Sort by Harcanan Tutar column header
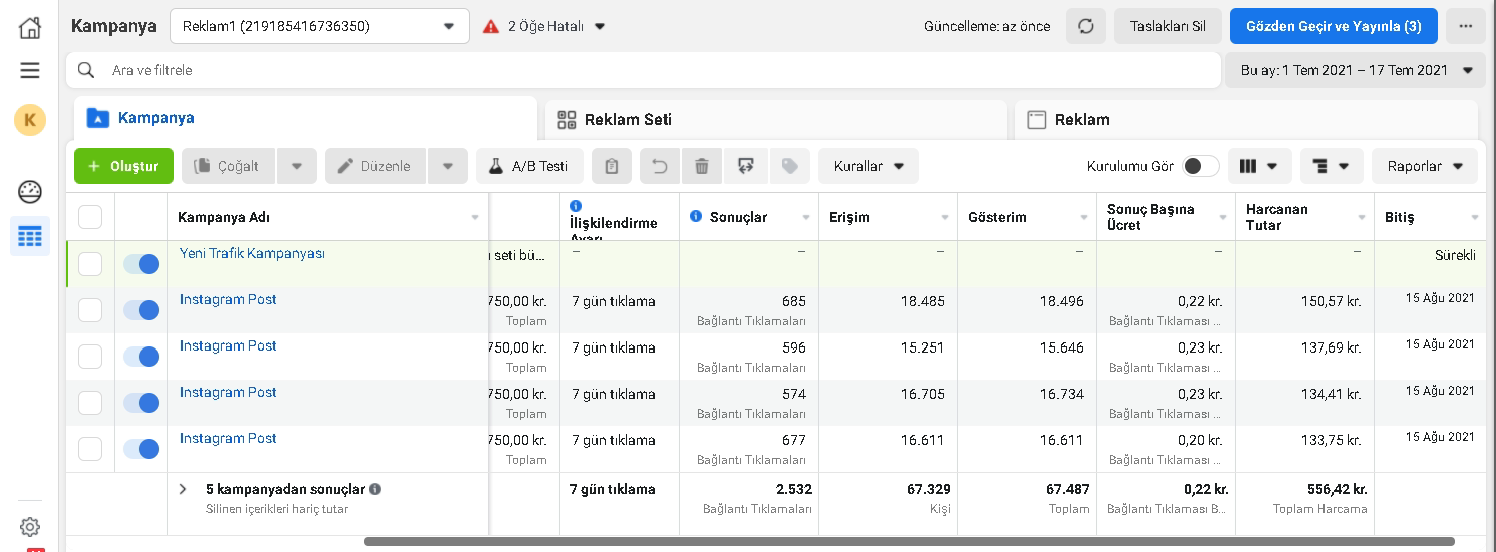1496x552 pixels. point(1305,217)
